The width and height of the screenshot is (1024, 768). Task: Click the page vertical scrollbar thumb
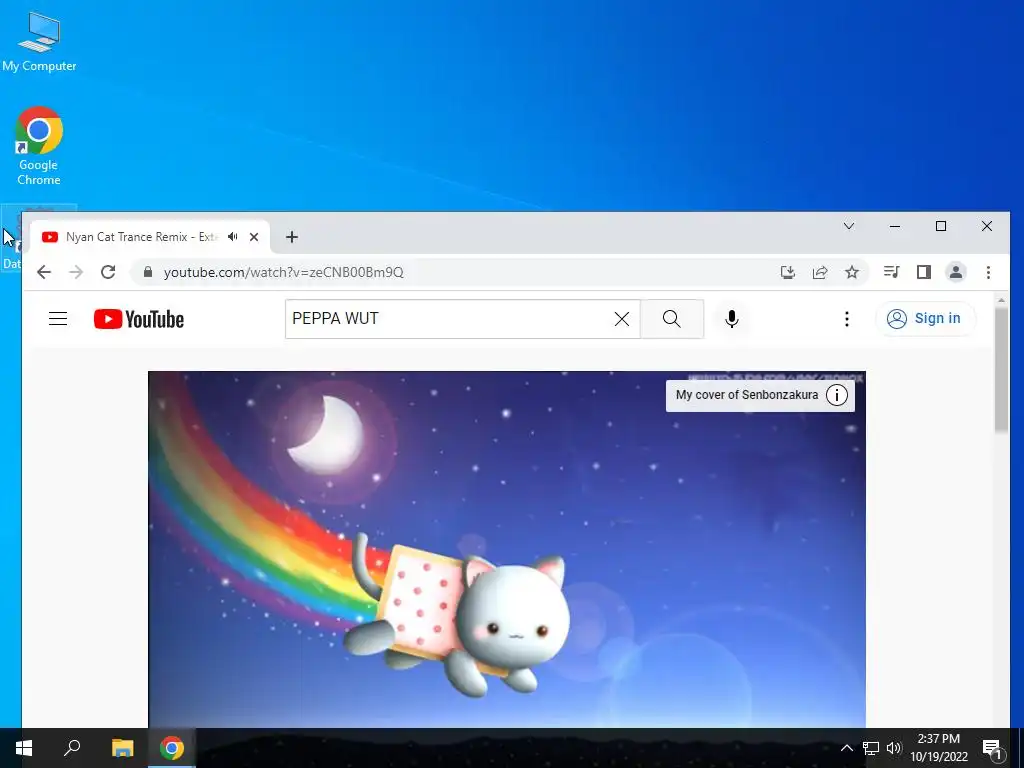(x=1001, y=369)
